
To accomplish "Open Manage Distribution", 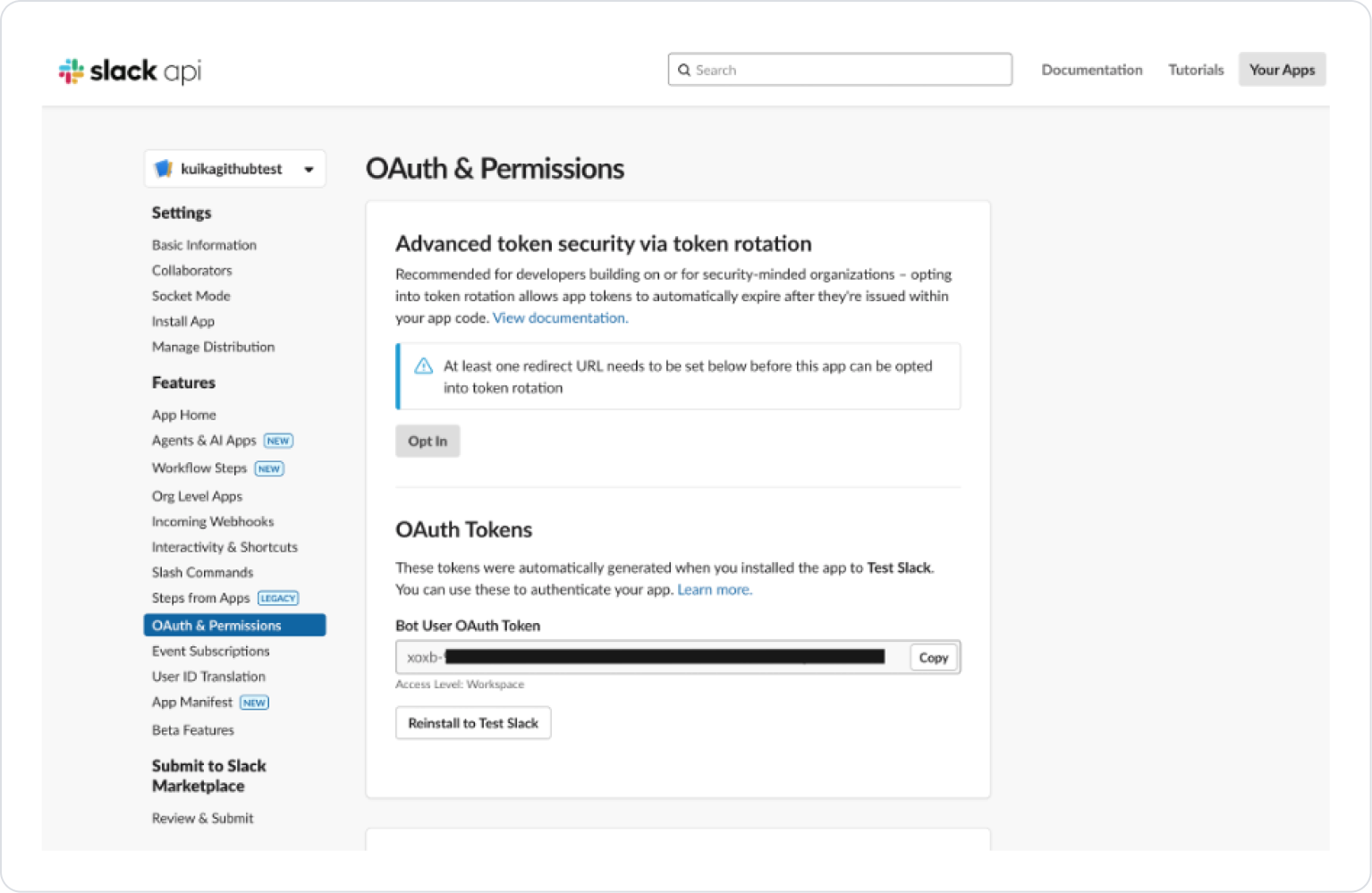I will coord(213,347).
